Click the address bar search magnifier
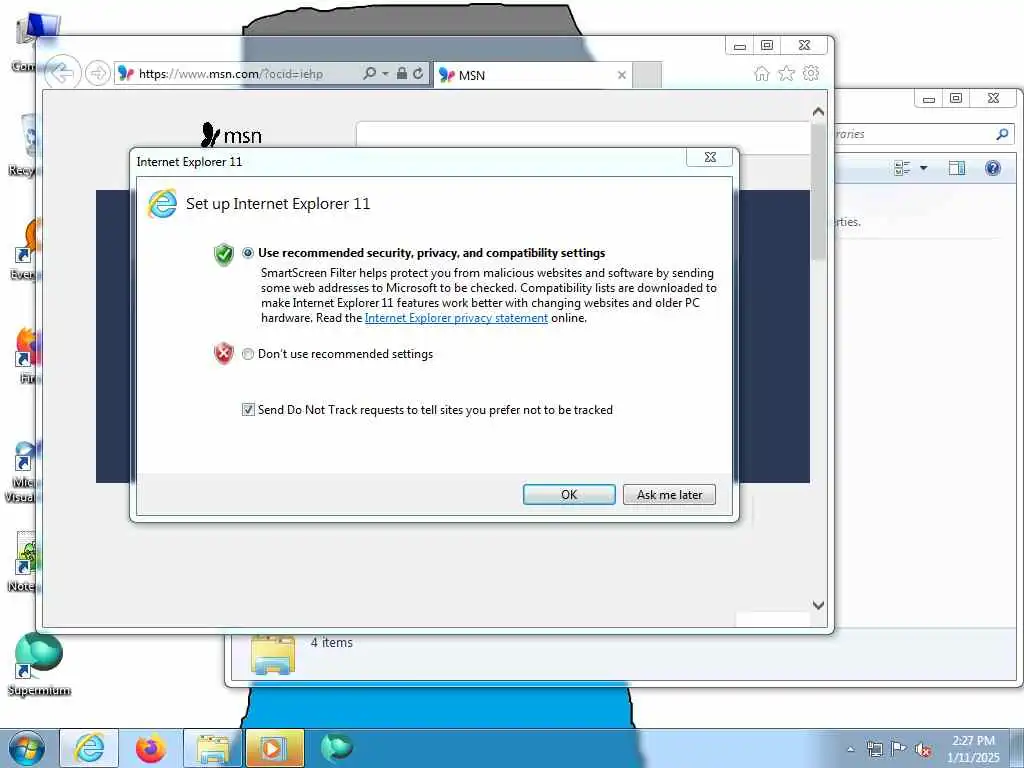1024x768 pixels. pyautogui.click(x=370, y=73)
